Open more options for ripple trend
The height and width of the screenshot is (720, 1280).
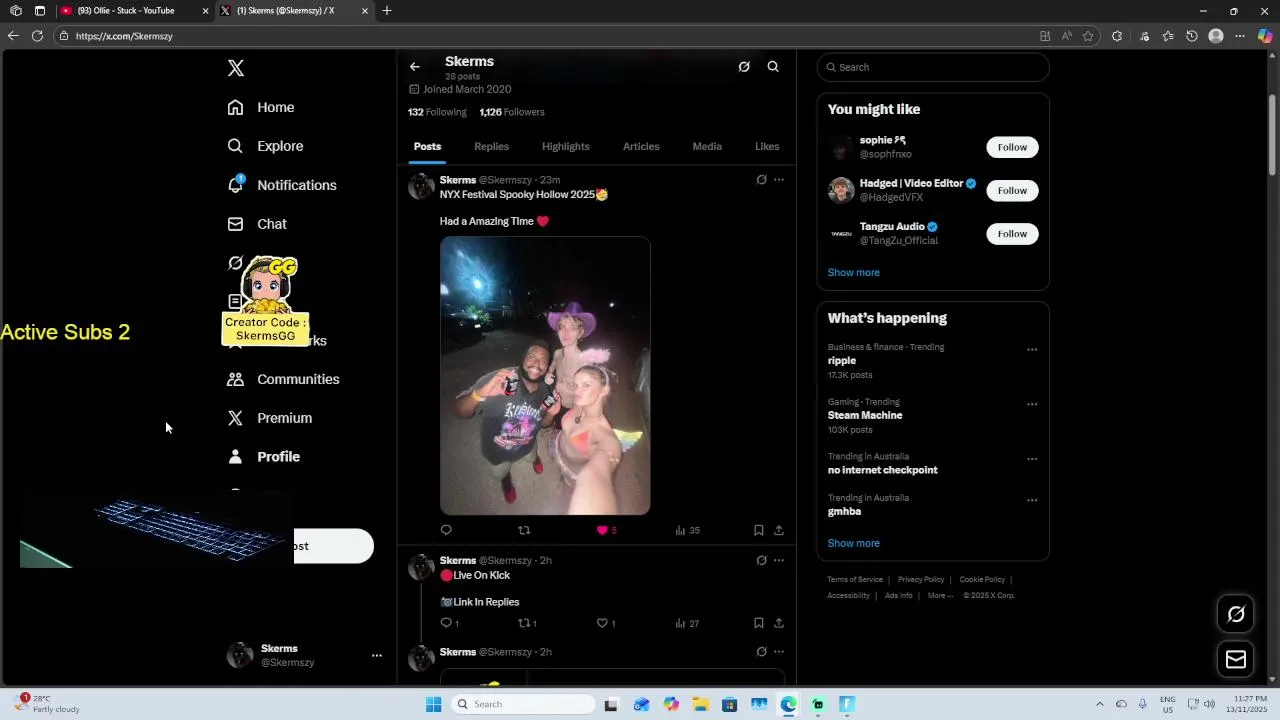point(1032,350)
